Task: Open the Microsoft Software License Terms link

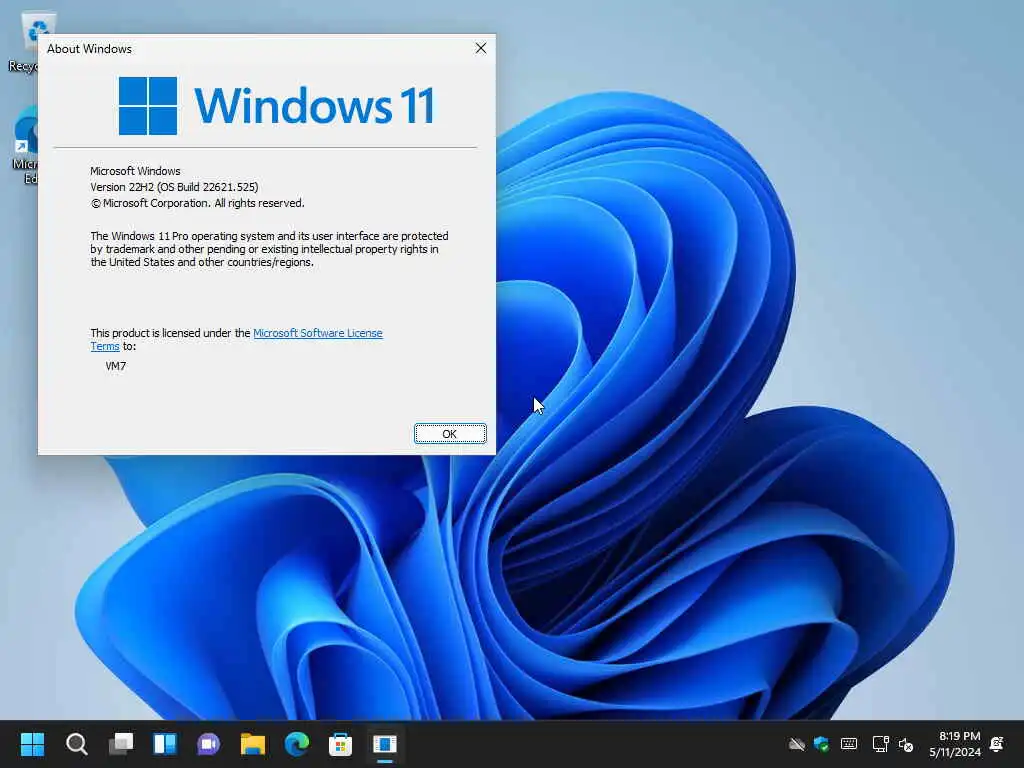Action: point(317,333)
